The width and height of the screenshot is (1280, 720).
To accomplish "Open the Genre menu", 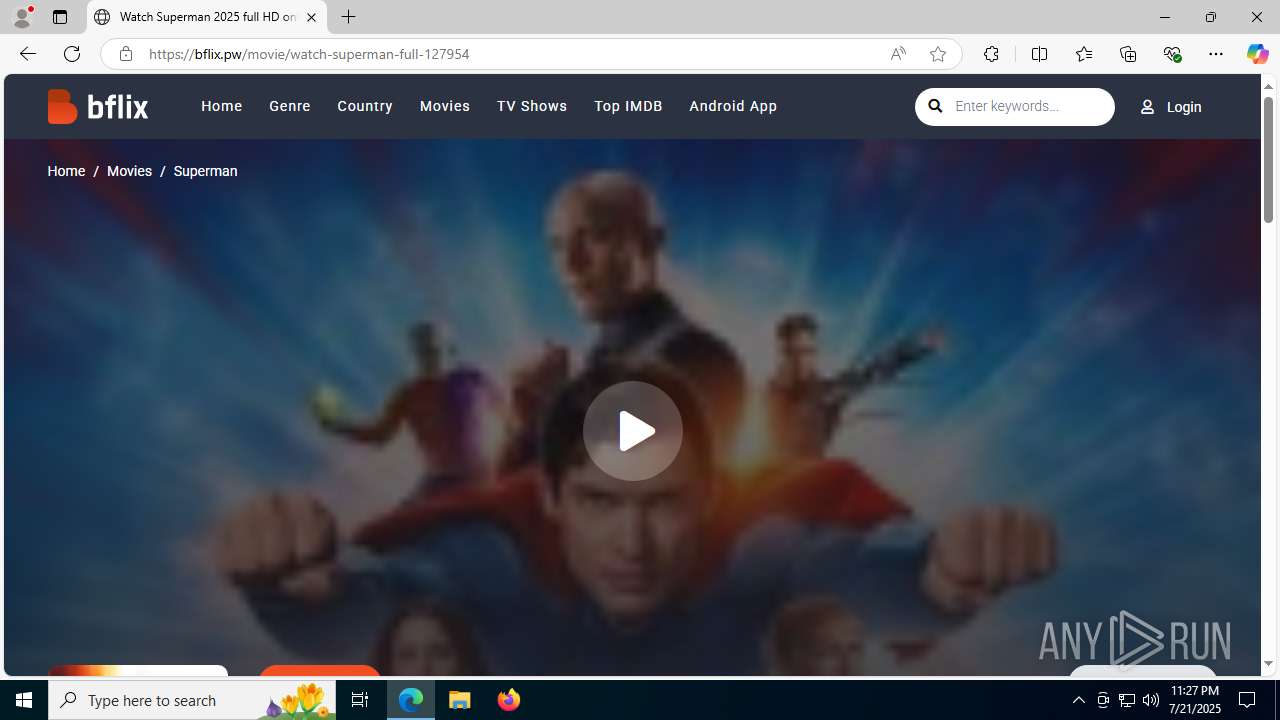I will (x=289, y=106).
